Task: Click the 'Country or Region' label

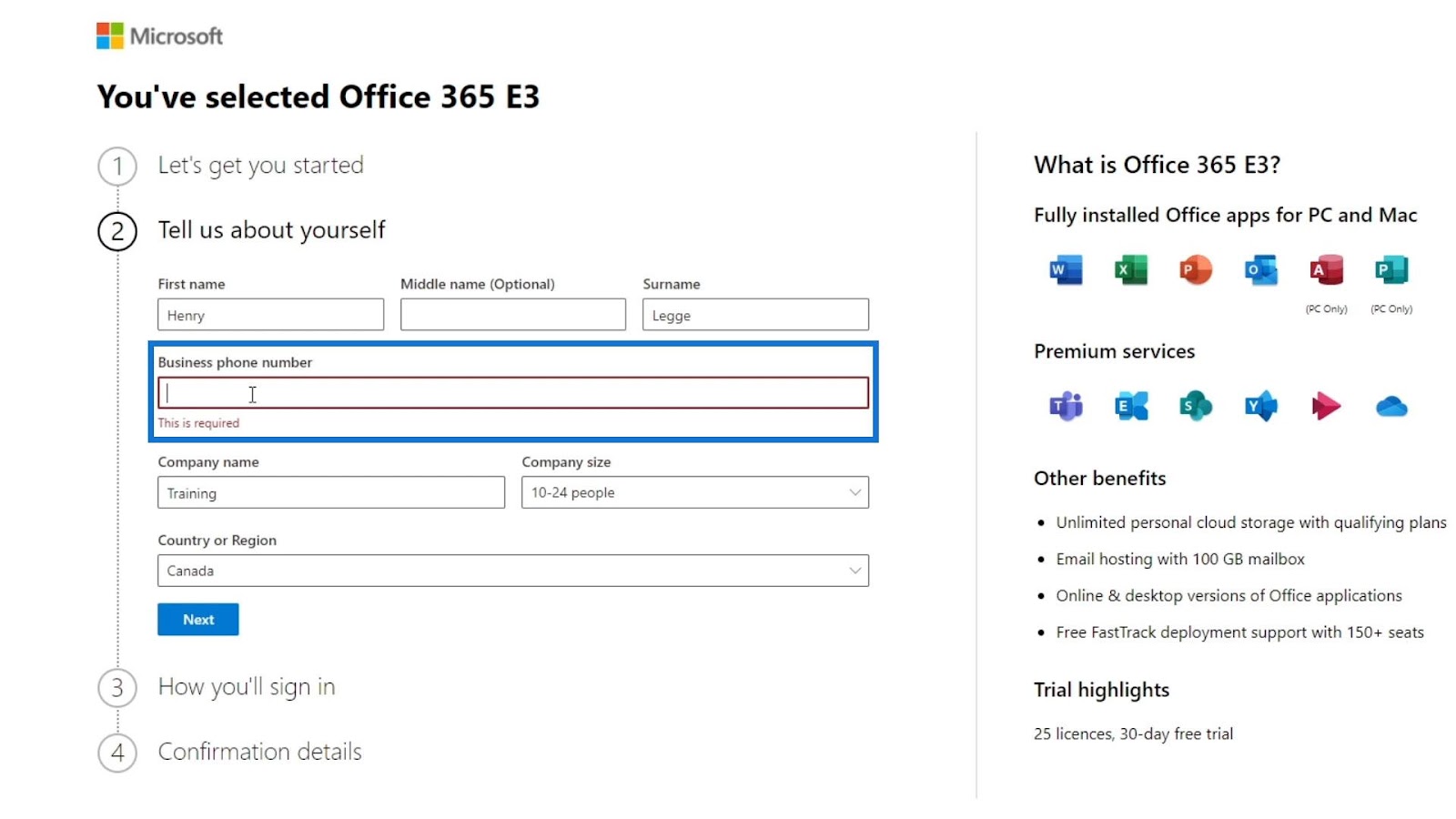Action: [217, 541]
